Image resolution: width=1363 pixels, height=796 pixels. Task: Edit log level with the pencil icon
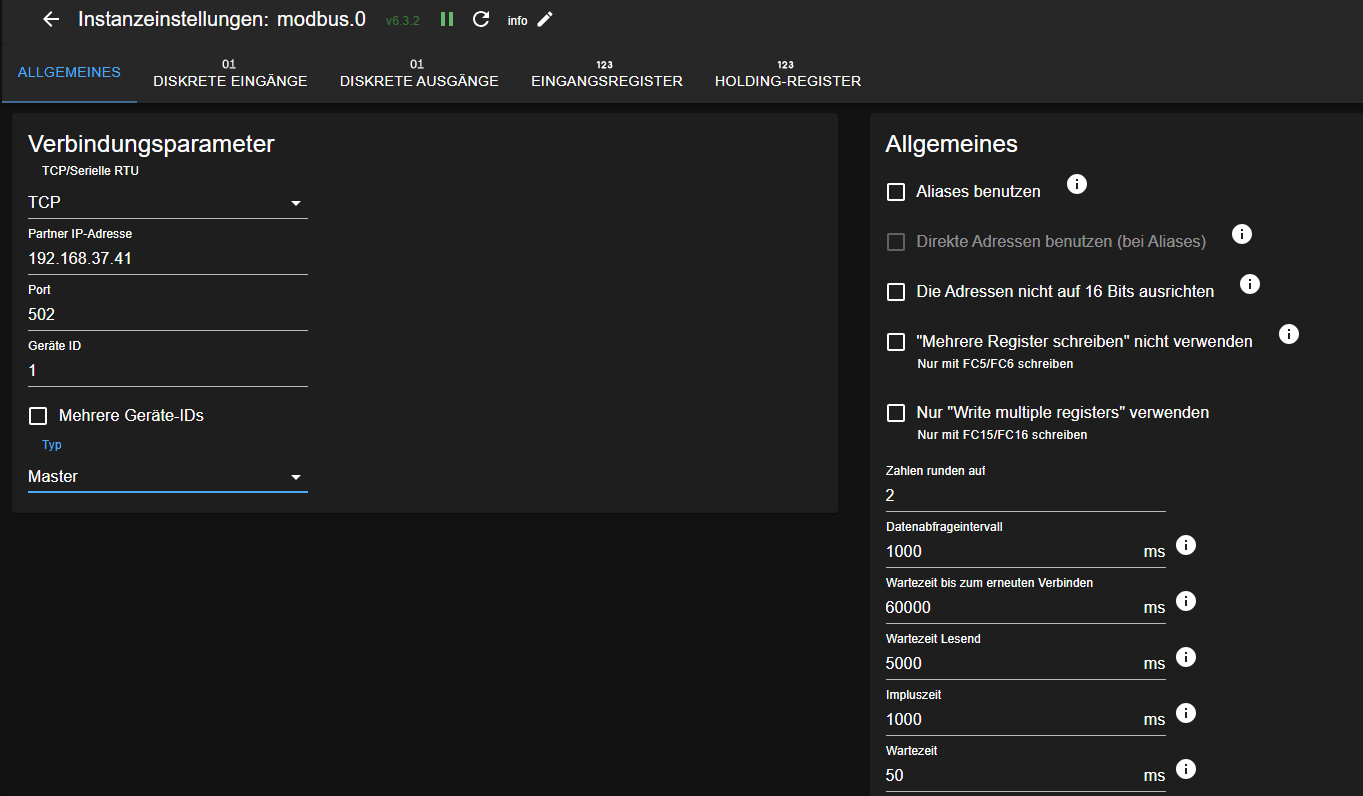point(545,19)
